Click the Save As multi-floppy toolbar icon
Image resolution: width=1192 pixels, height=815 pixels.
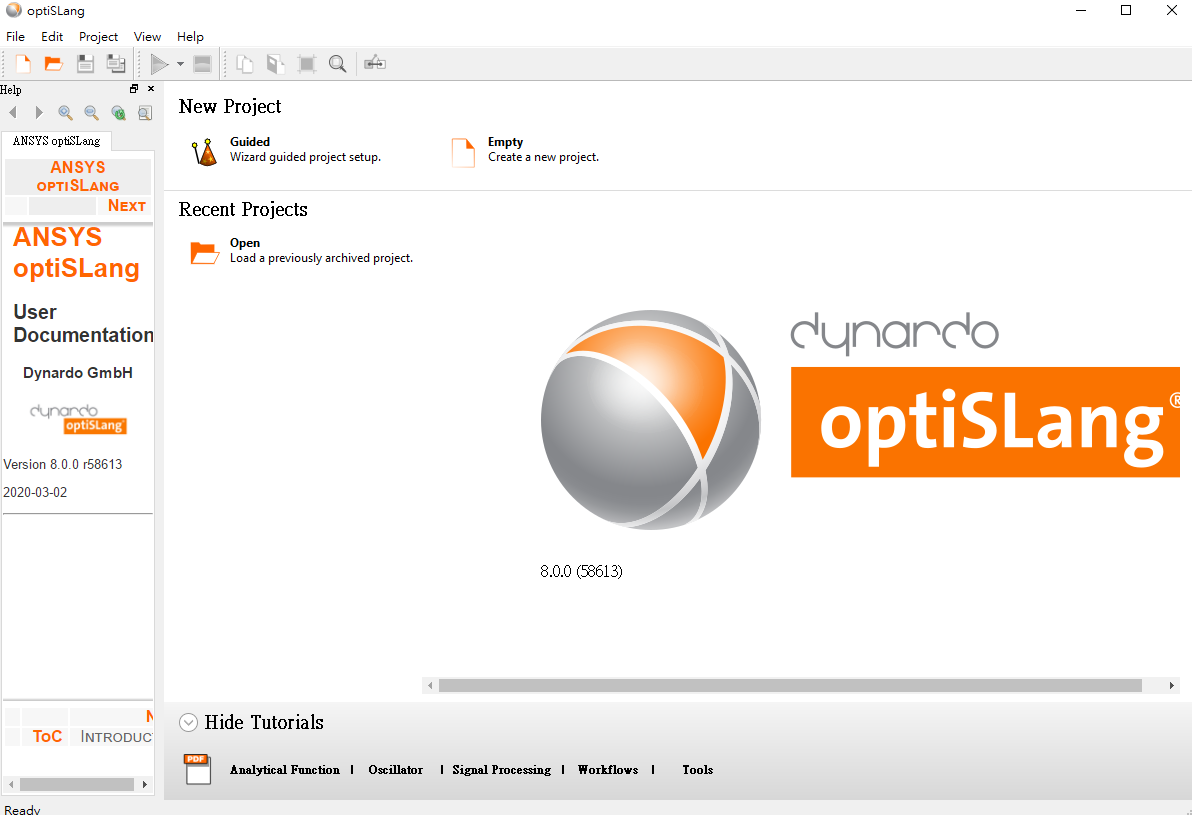tap(116, 64)
